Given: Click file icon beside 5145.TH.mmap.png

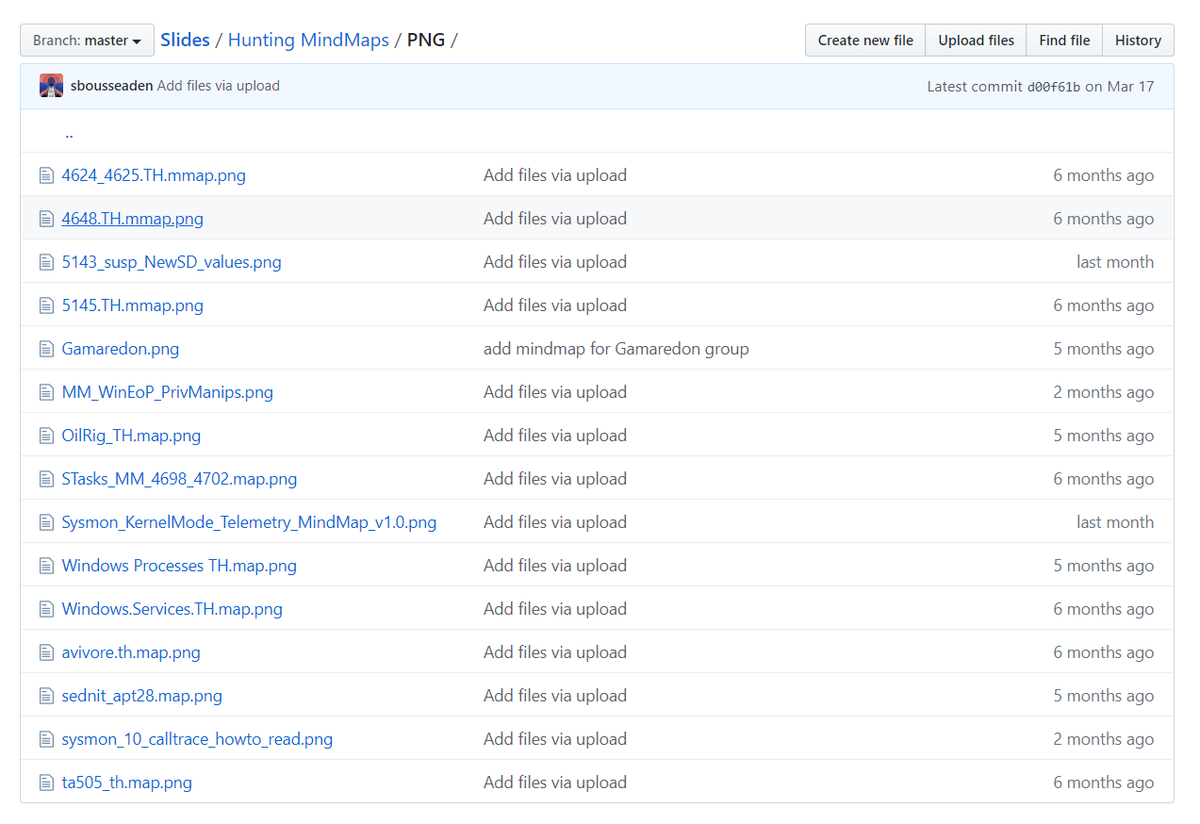Looking at the screenshot, I should 46,305.
